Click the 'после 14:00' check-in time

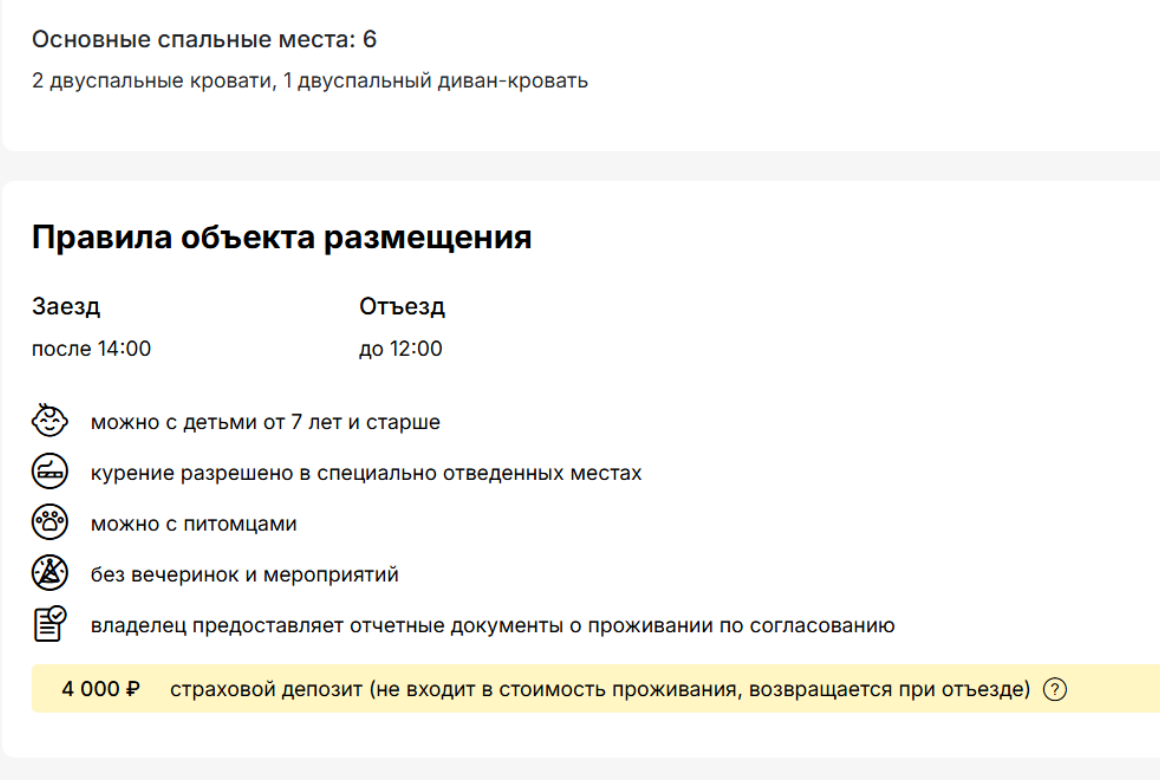pyautogui.click(x=91, y=349)
